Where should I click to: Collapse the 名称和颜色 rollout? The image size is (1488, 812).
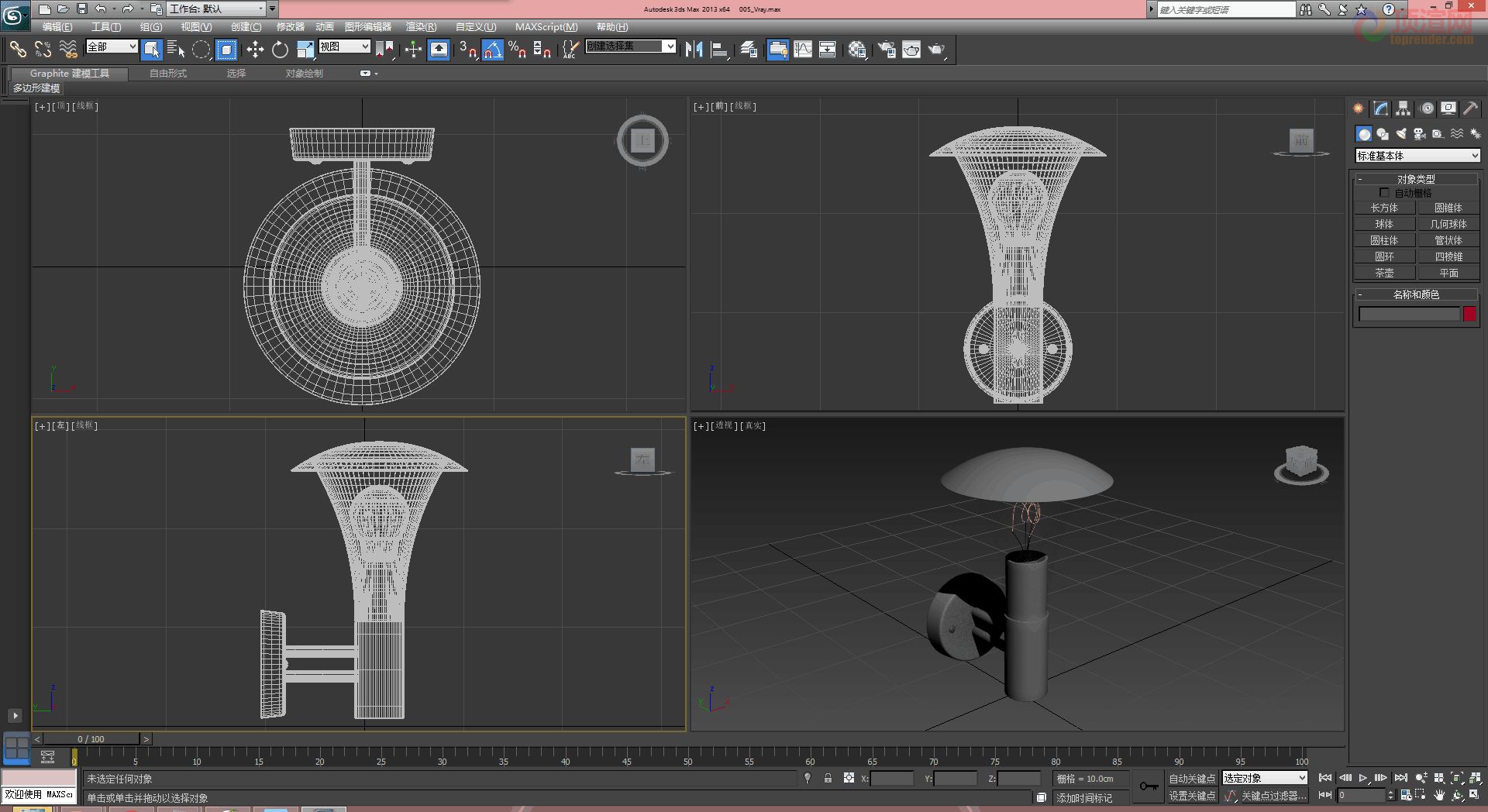pos(1417,294)
